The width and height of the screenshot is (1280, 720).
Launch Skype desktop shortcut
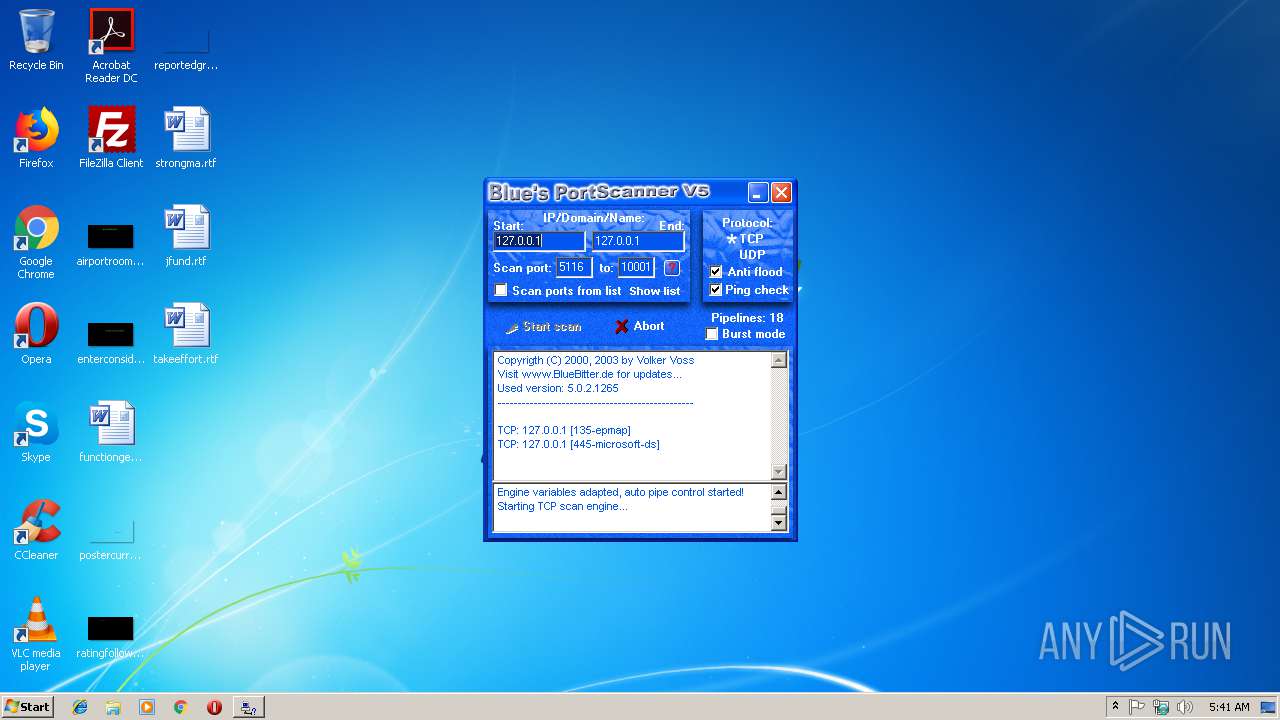click(x=36, y=433)
